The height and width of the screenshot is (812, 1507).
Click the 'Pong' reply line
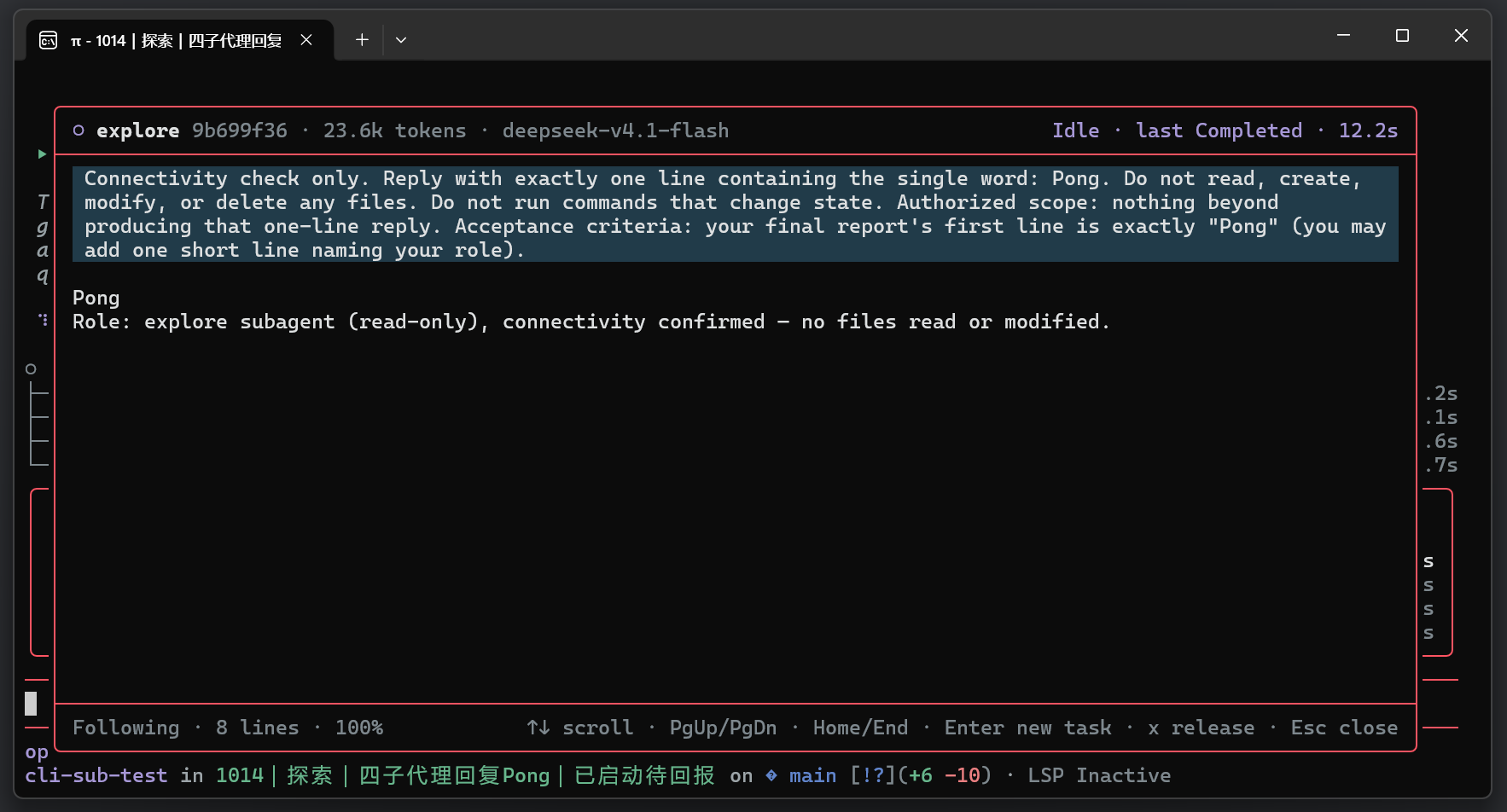tap(96, 299)
